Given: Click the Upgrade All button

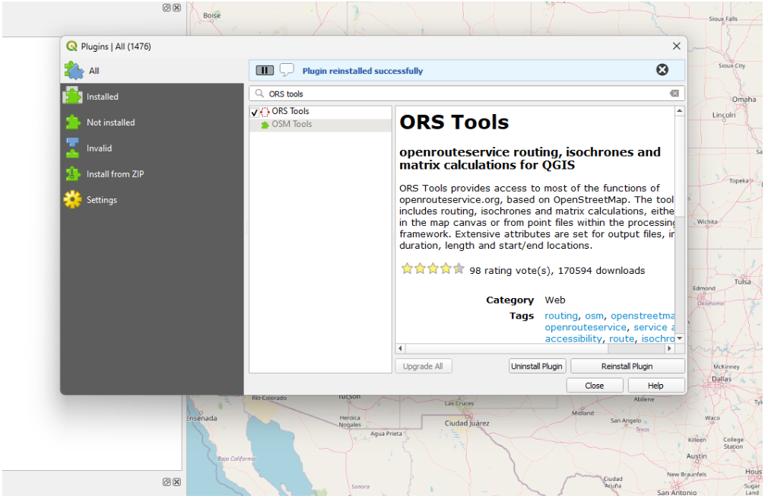Looking at the screenshot, I should tap(423, 366).
